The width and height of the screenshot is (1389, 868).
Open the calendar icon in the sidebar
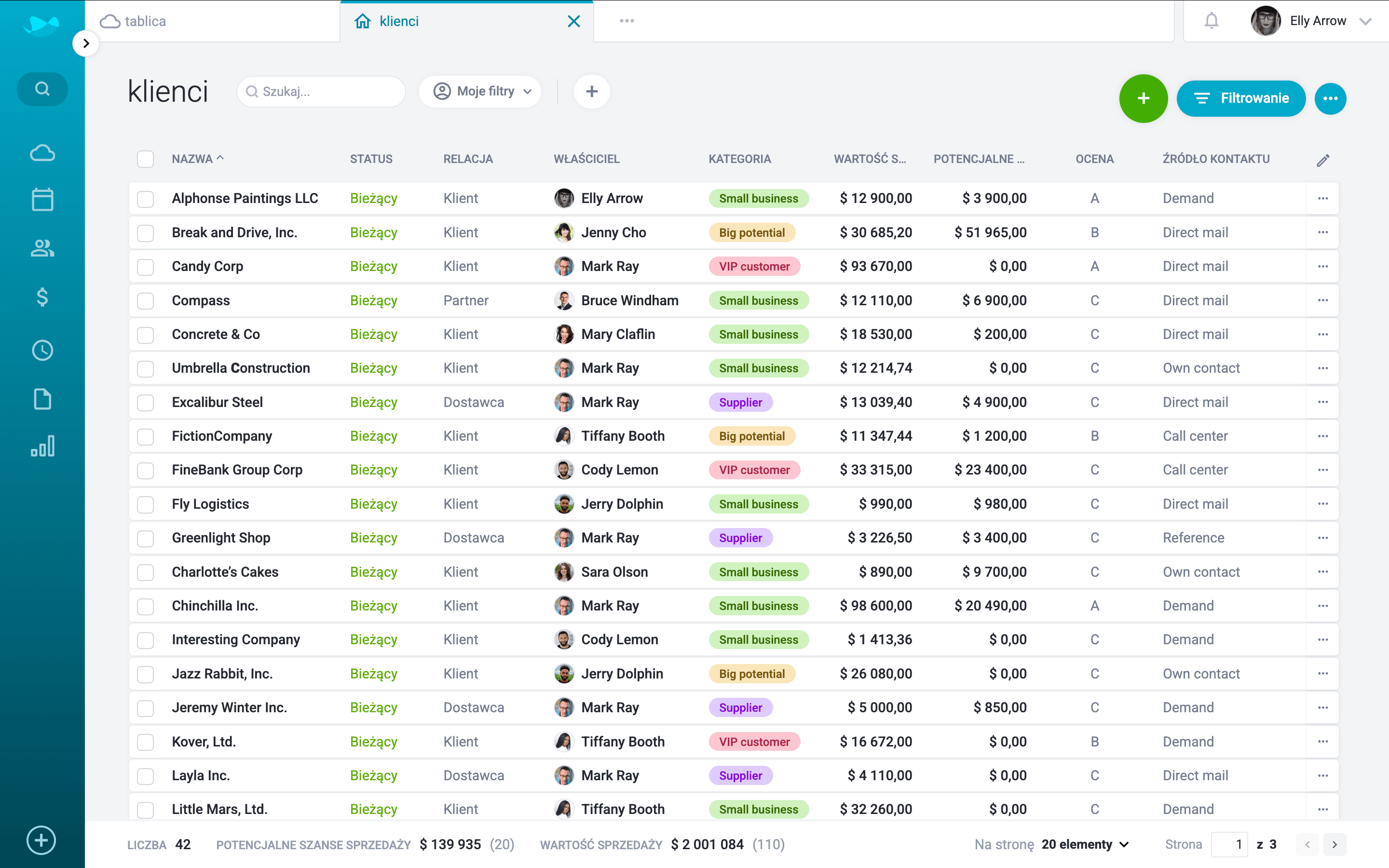coord(42,199)
